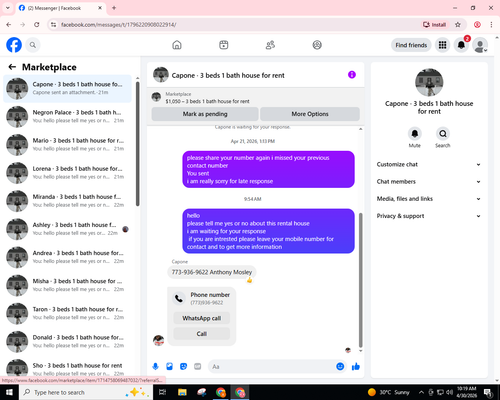The height and width of the screenshot is (400, 500).
Task: Click More Options button
Action: pyautogui.click(x=310, y=114)
